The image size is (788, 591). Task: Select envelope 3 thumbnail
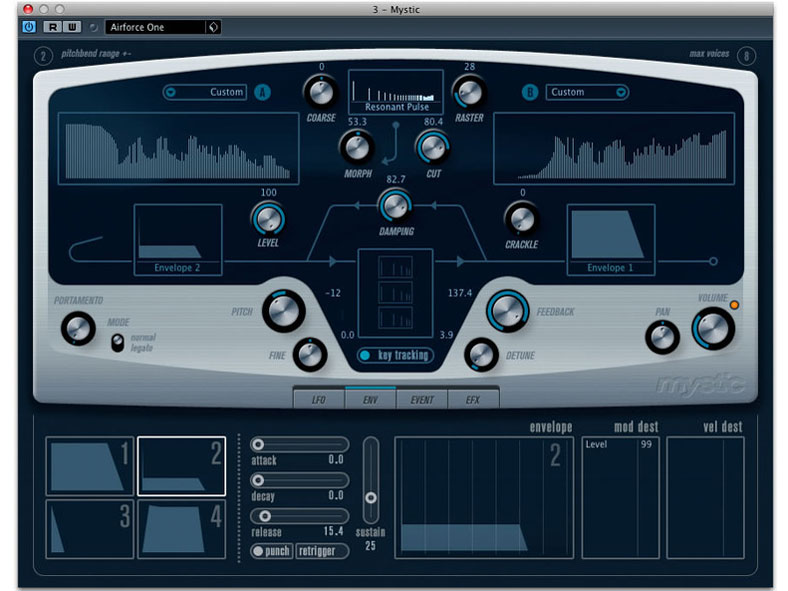[89, 529]
